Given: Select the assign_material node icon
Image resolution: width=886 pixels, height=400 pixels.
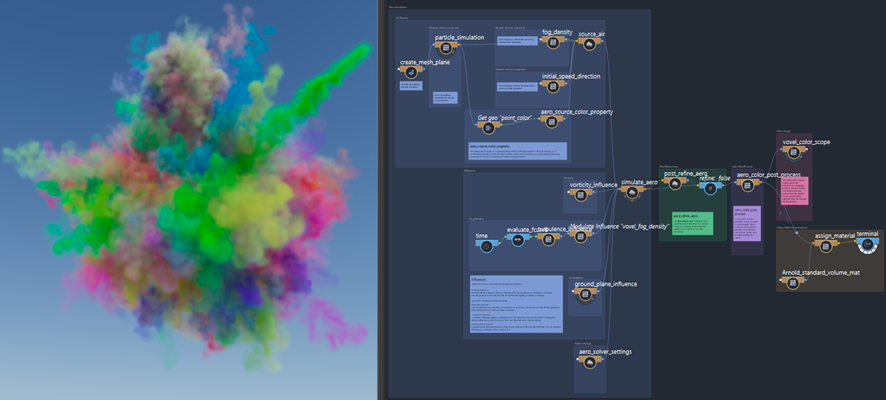Looking at the screenshot, I should [x=826, y=246].
